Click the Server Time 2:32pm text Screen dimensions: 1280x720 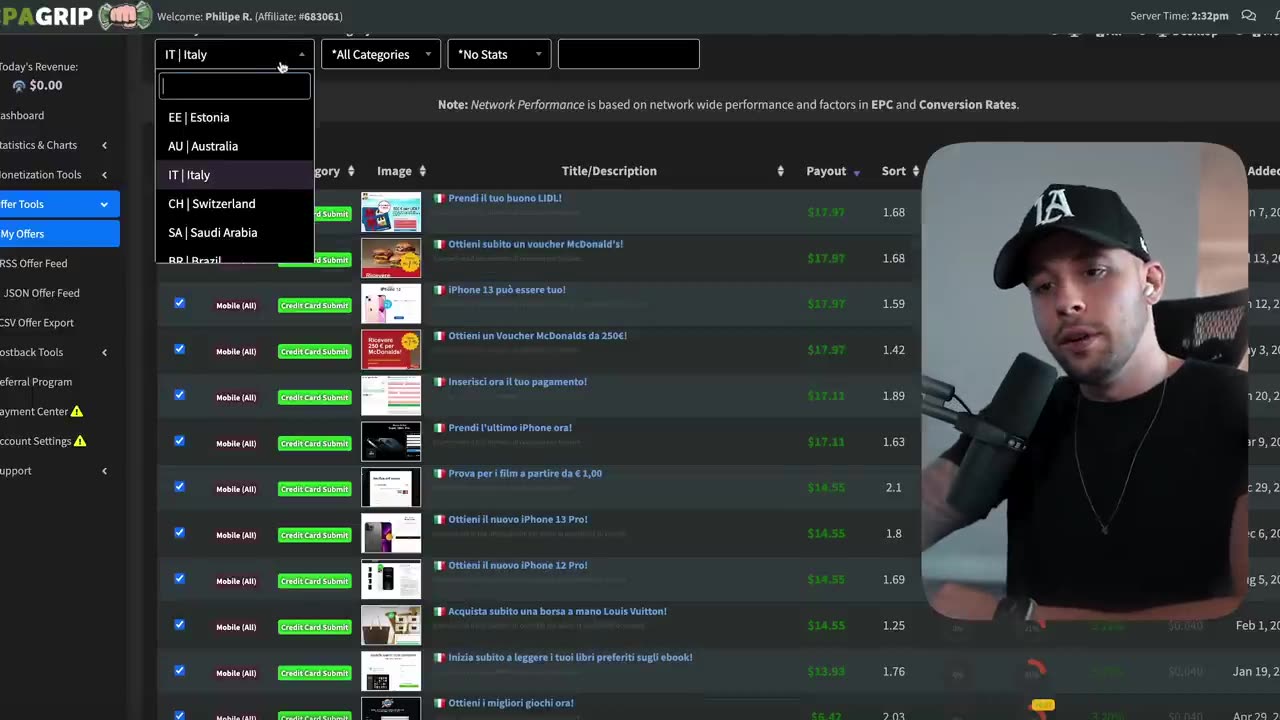(x=1179, y=16)
